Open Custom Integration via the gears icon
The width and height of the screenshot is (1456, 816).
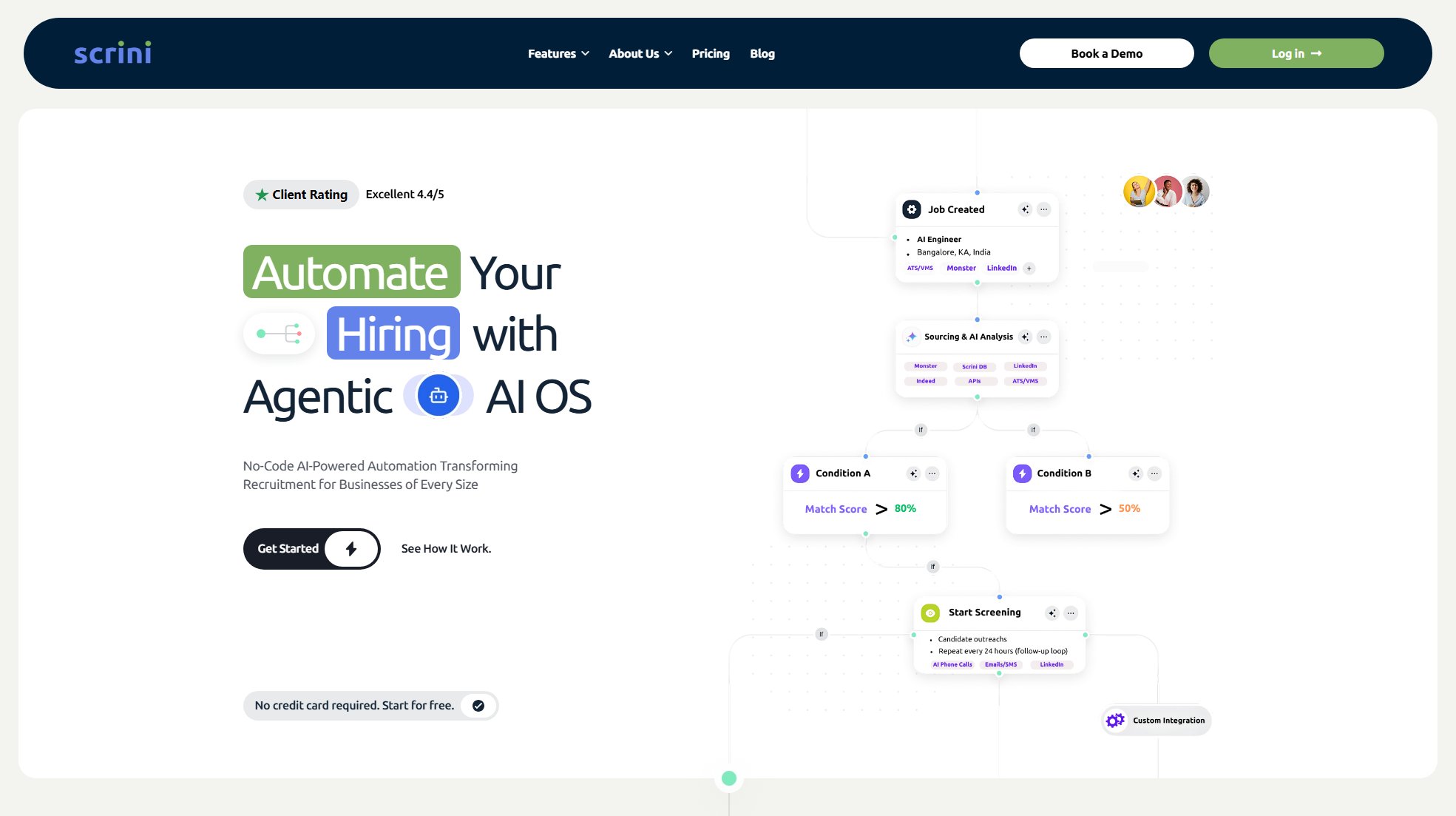coord(1114,720)
